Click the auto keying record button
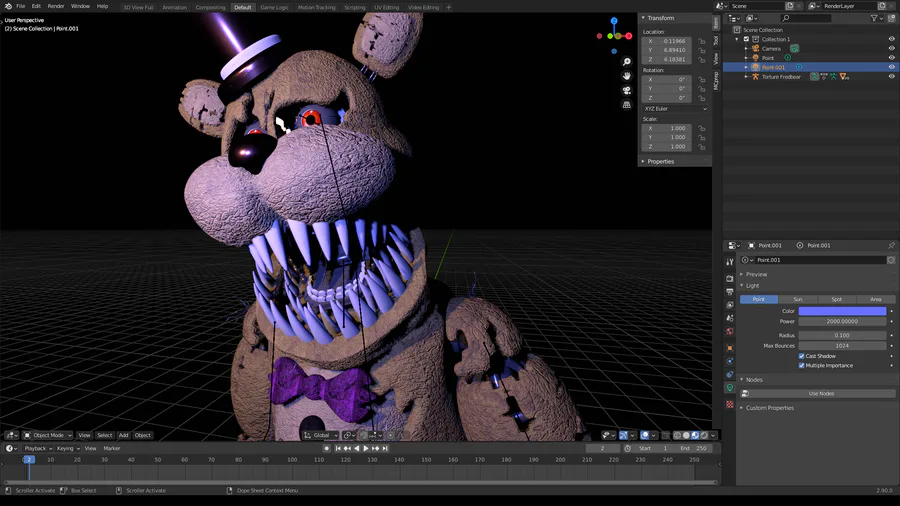The height and width of the screenshot is (506, 900). (327, 449)
